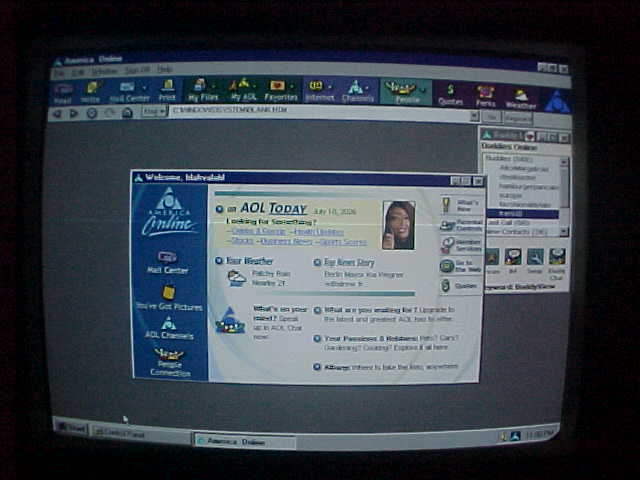Viewport: 640px width, 480px height.
Task: Click the browser Forward arrow button
Action: [x=74, y=113]
